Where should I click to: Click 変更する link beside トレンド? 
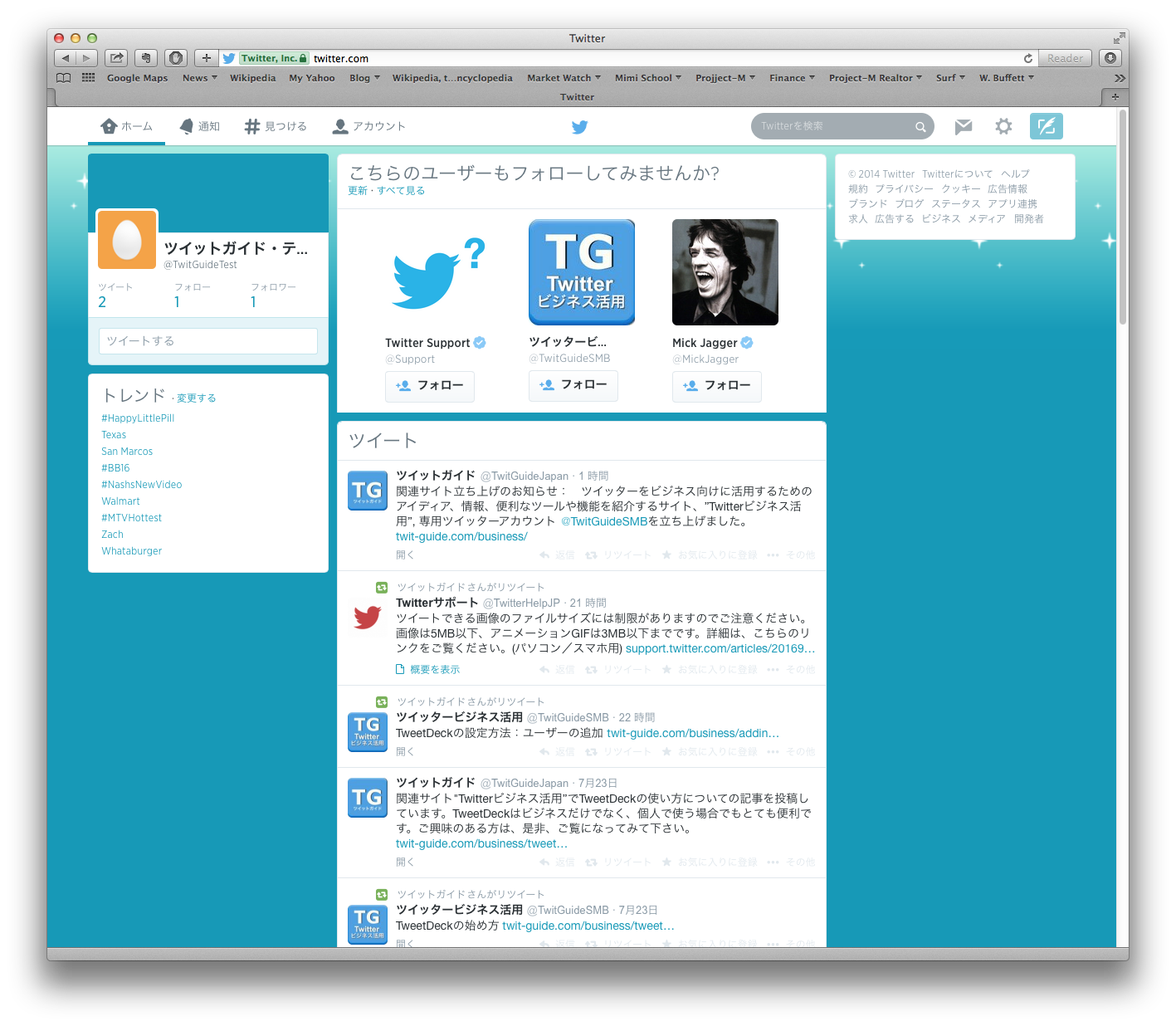196,398
